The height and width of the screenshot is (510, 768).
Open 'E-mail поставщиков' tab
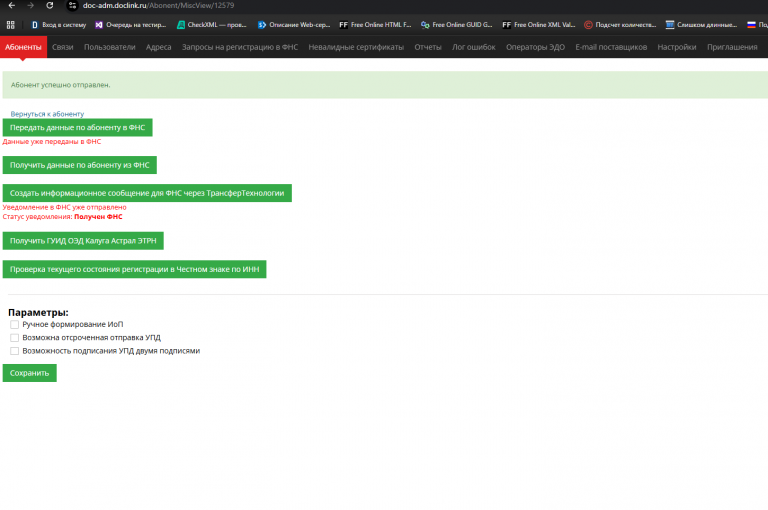point(611,47)
